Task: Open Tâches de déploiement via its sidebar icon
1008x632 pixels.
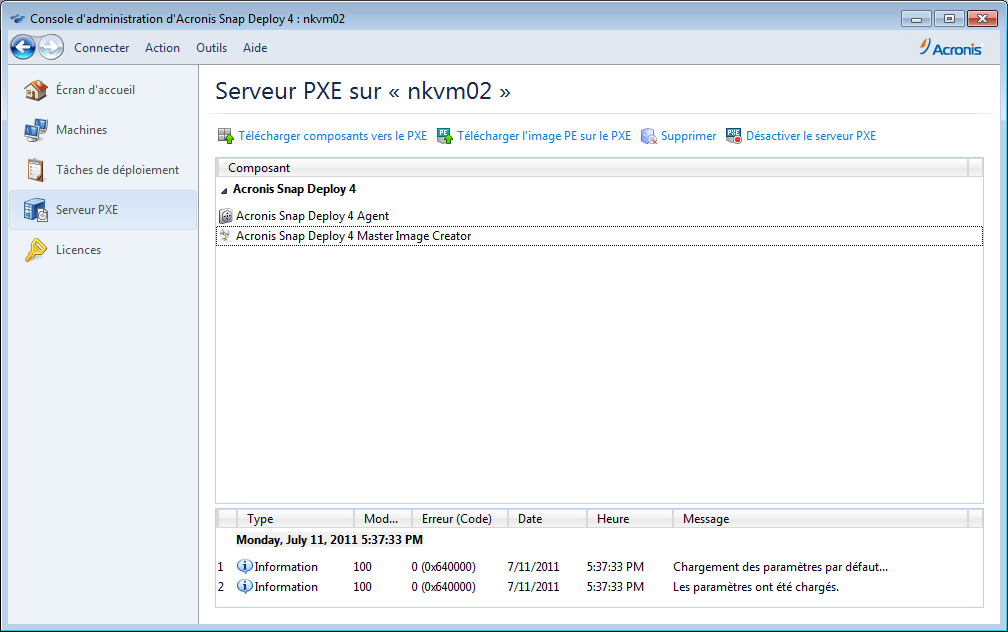Action: click(36, 169)
